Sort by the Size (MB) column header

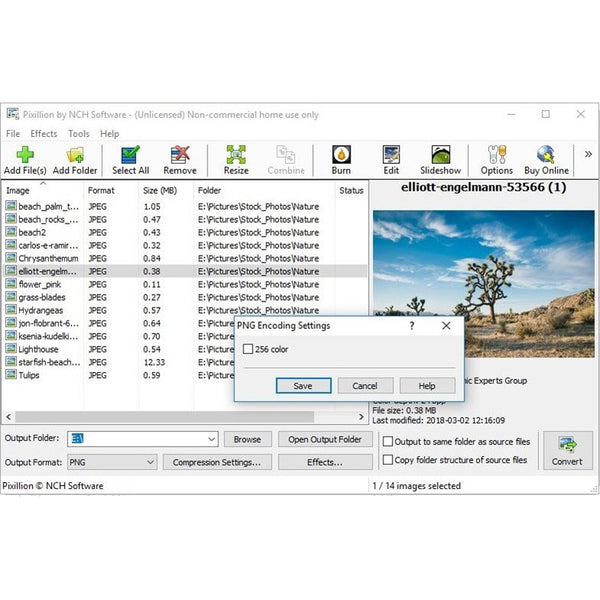click(x=166, y=190)
